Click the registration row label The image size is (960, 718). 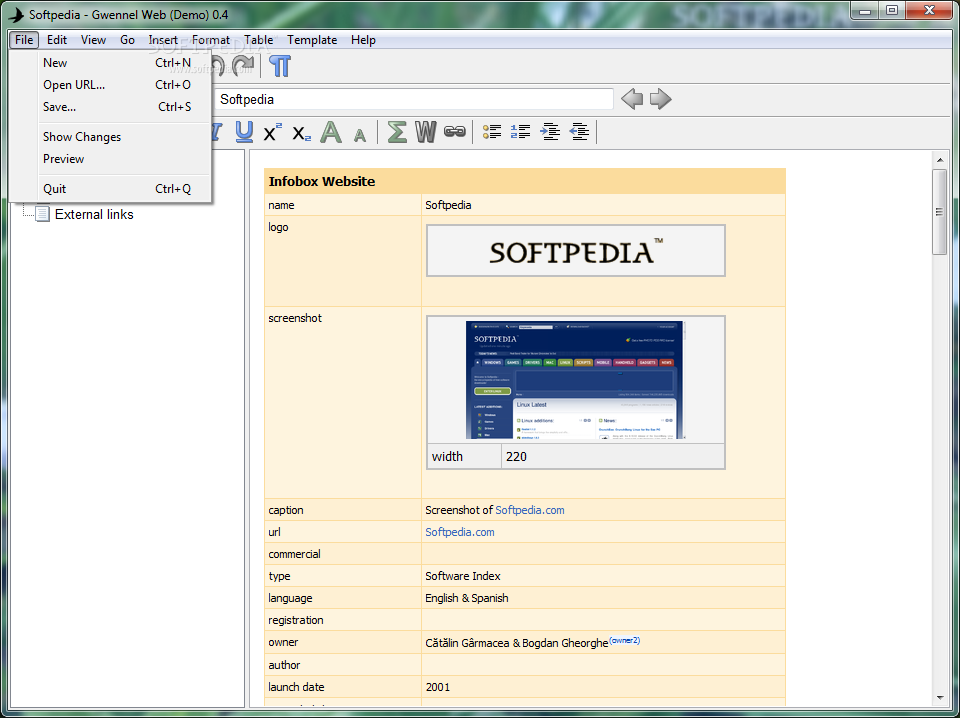[296, 620]
